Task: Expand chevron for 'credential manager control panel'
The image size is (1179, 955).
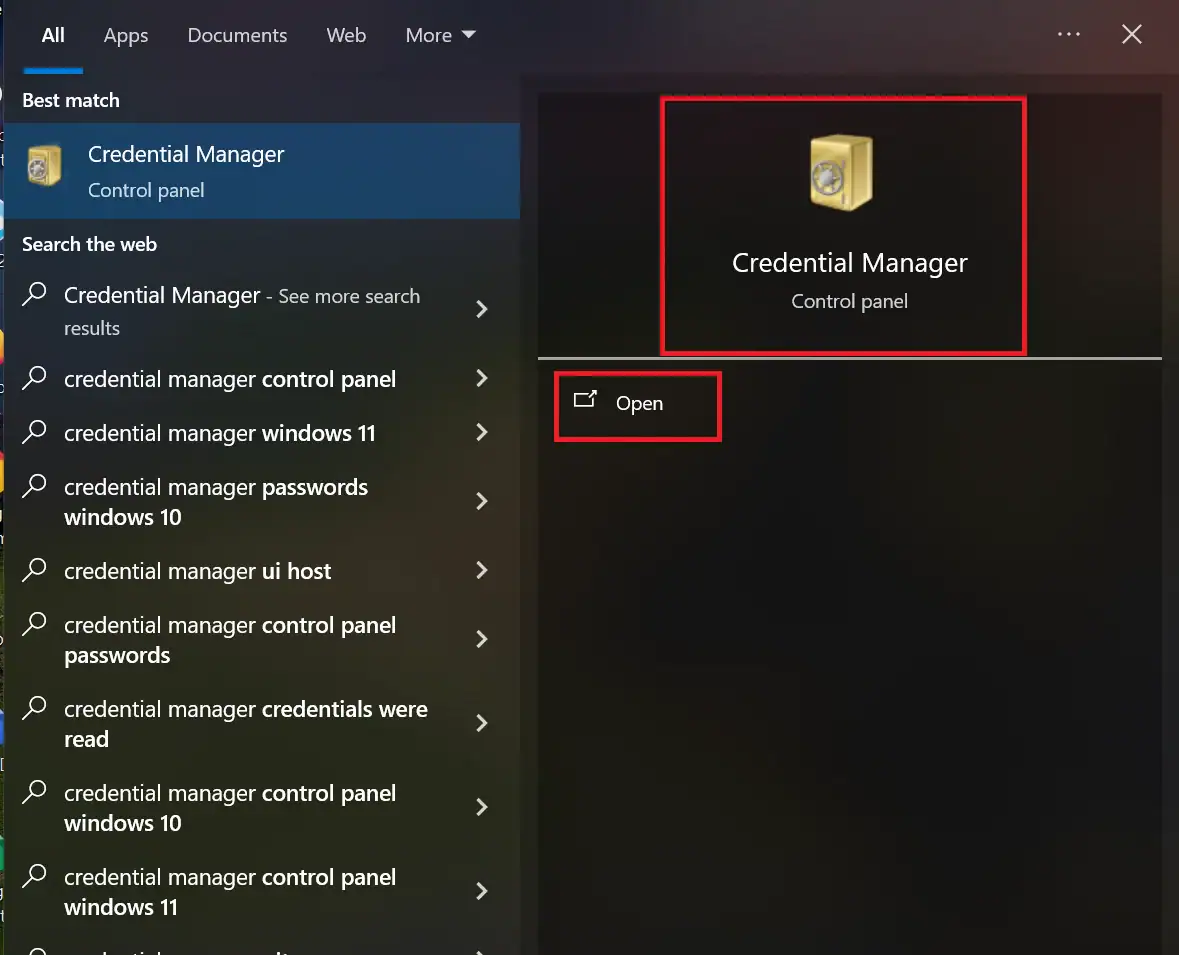Action: (x=482, y=379)
